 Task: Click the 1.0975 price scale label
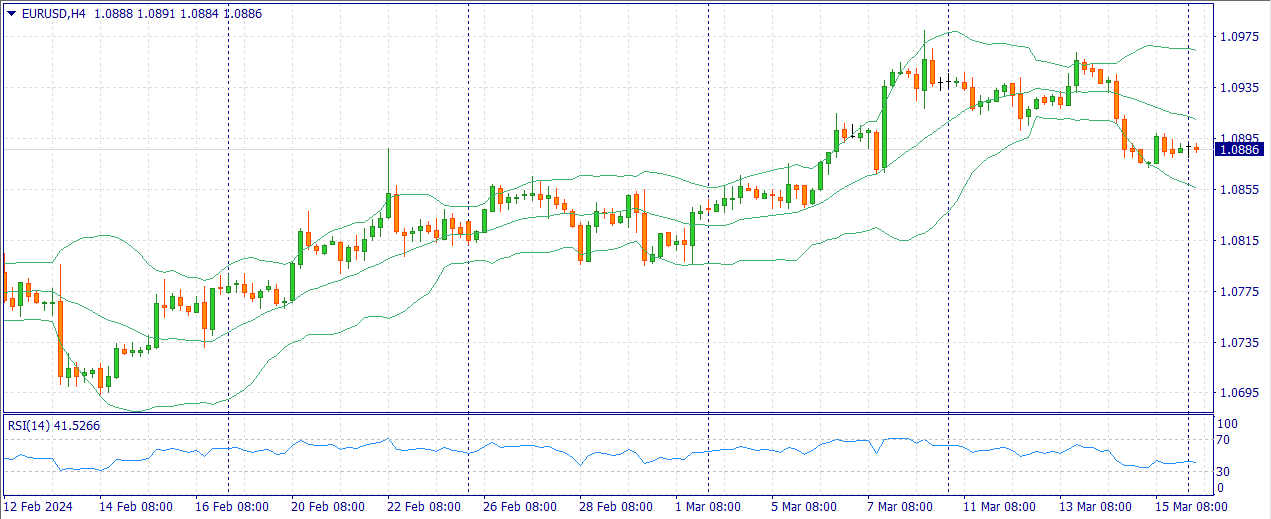click(1238, 37)
